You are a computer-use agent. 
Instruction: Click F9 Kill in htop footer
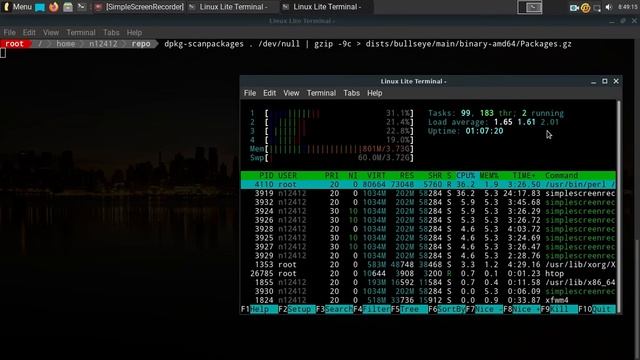[x=560, y=309]
